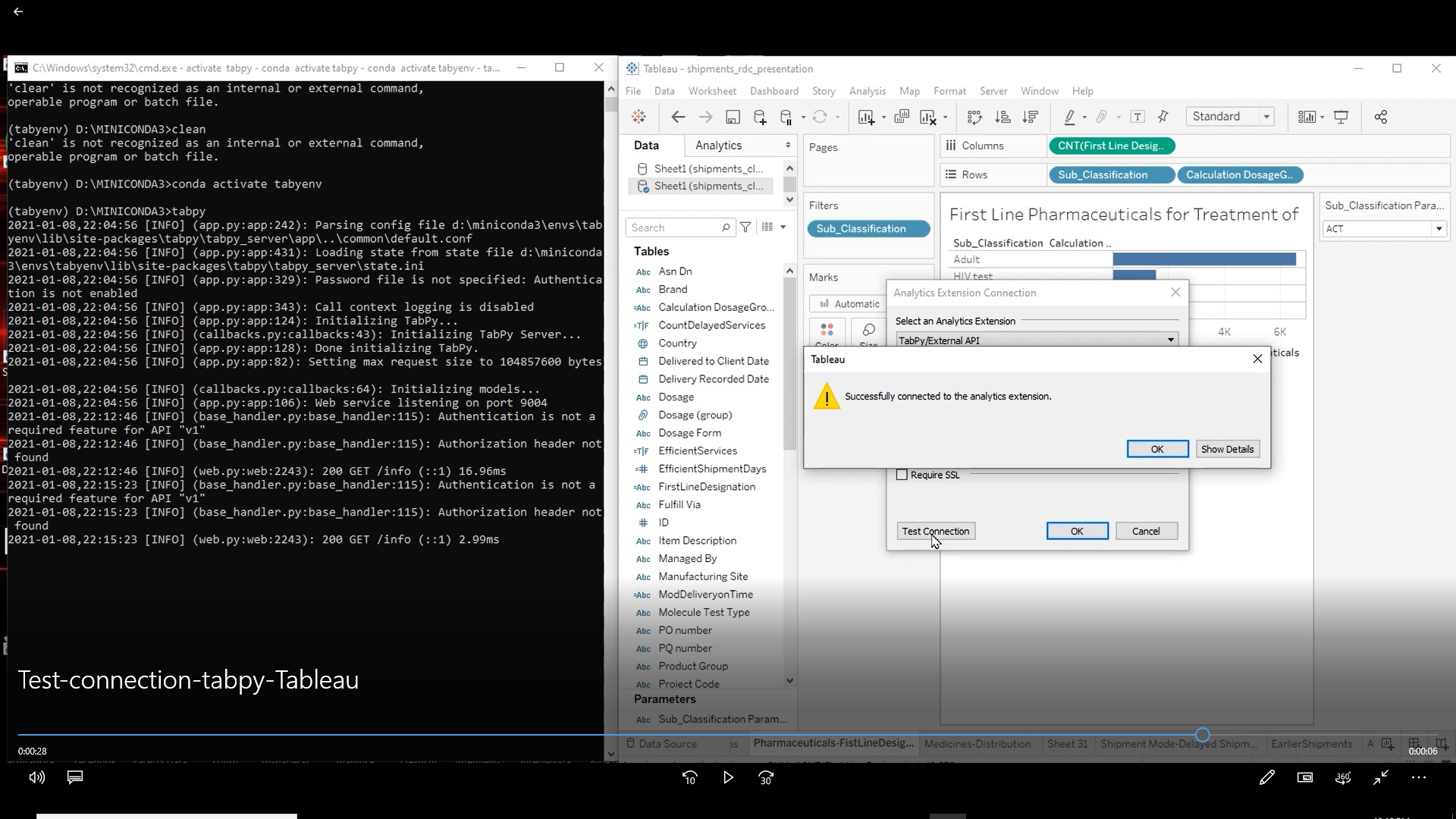Select the undo icon in Tableau toolbar
The image size is (1456, 819).
678,117
